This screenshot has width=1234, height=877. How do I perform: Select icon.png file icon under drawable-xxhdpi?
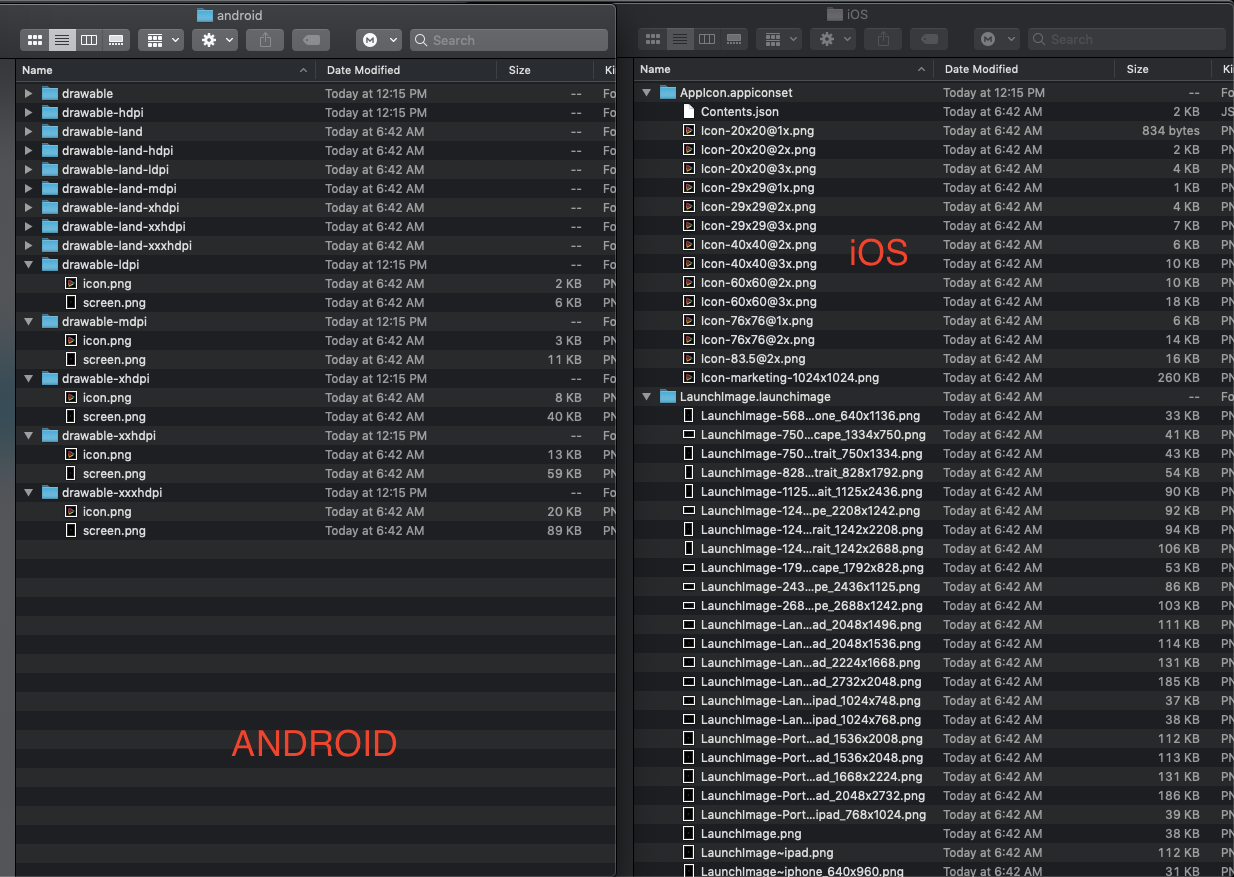point(71,454)
